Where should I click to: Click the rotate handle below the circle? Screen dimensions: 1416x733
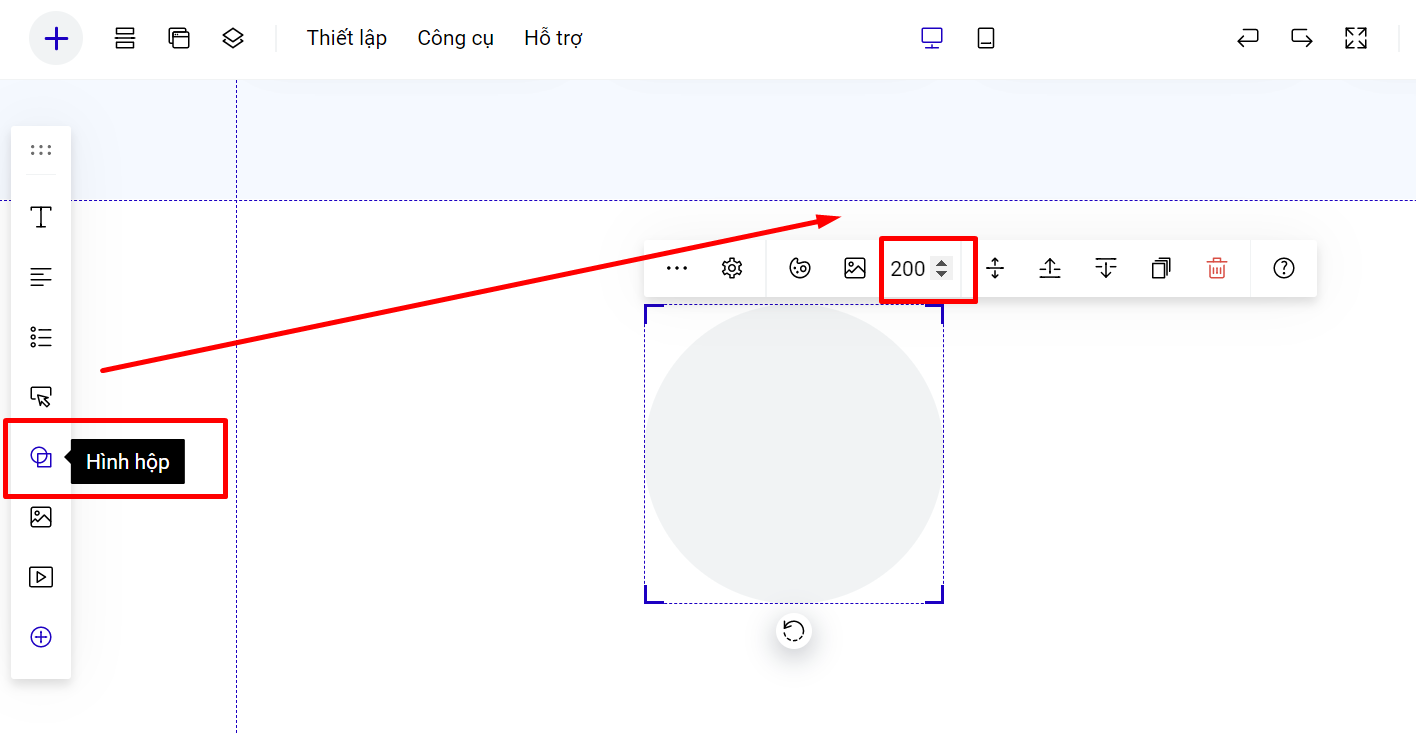793,631
